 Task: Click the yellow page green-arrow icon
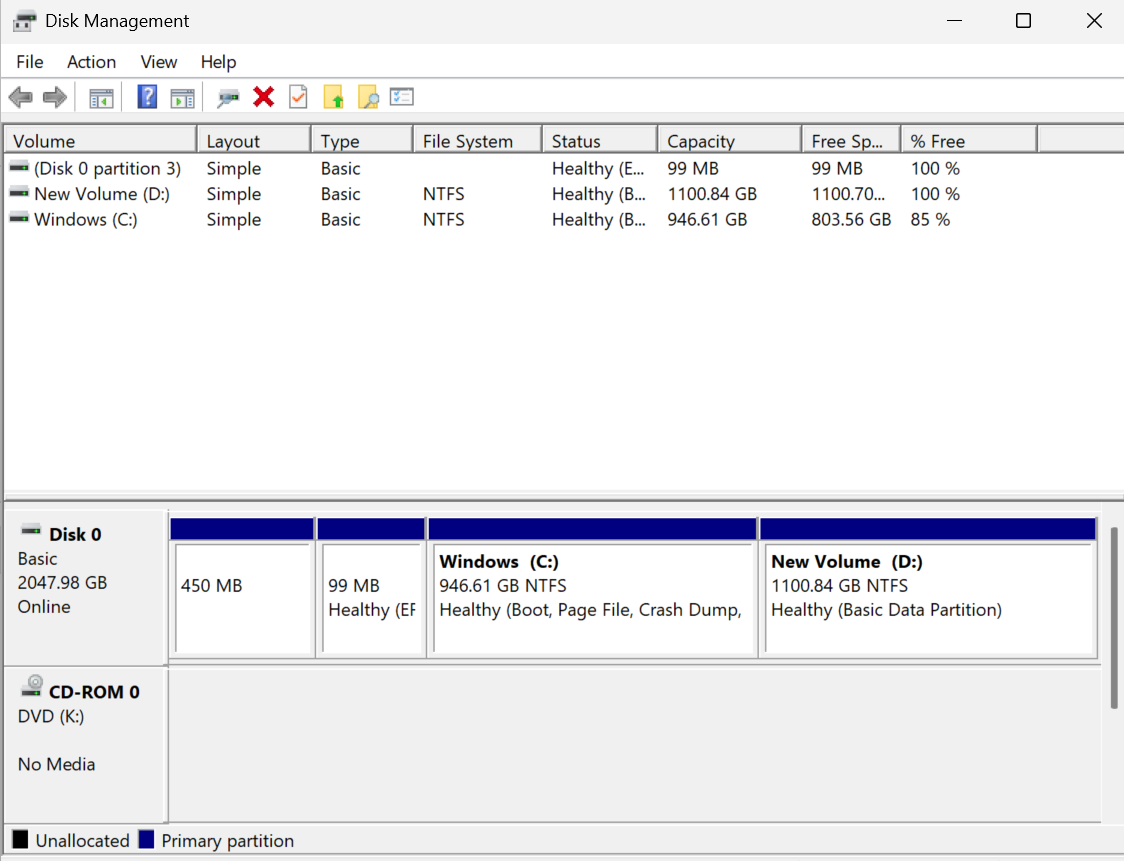(x=333, y=97)
